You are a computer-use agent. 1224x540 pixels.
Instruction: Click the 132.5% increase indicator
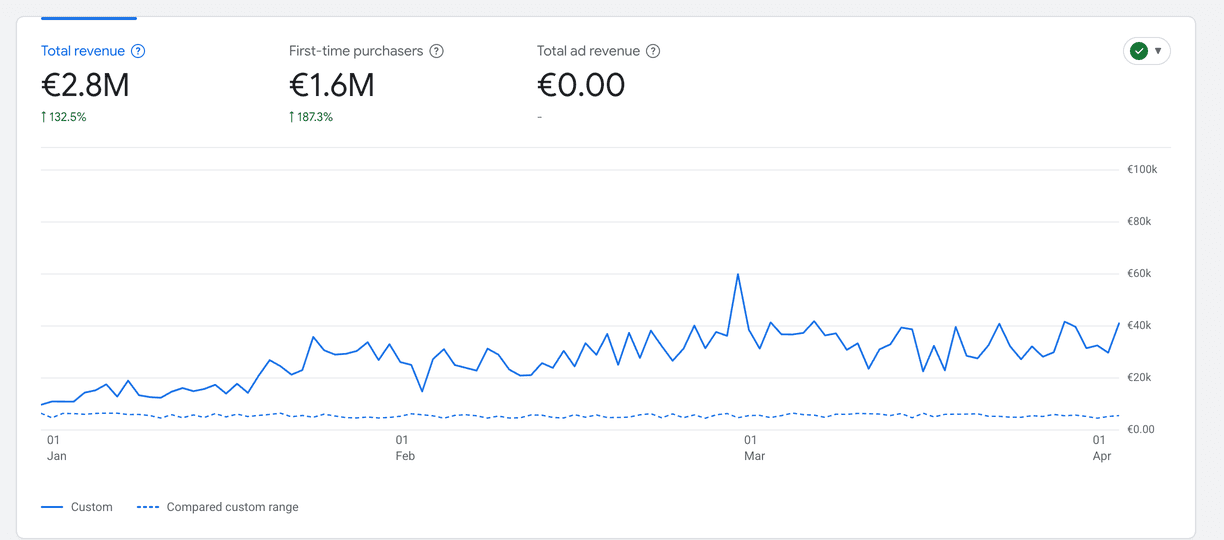click(64, 117)
